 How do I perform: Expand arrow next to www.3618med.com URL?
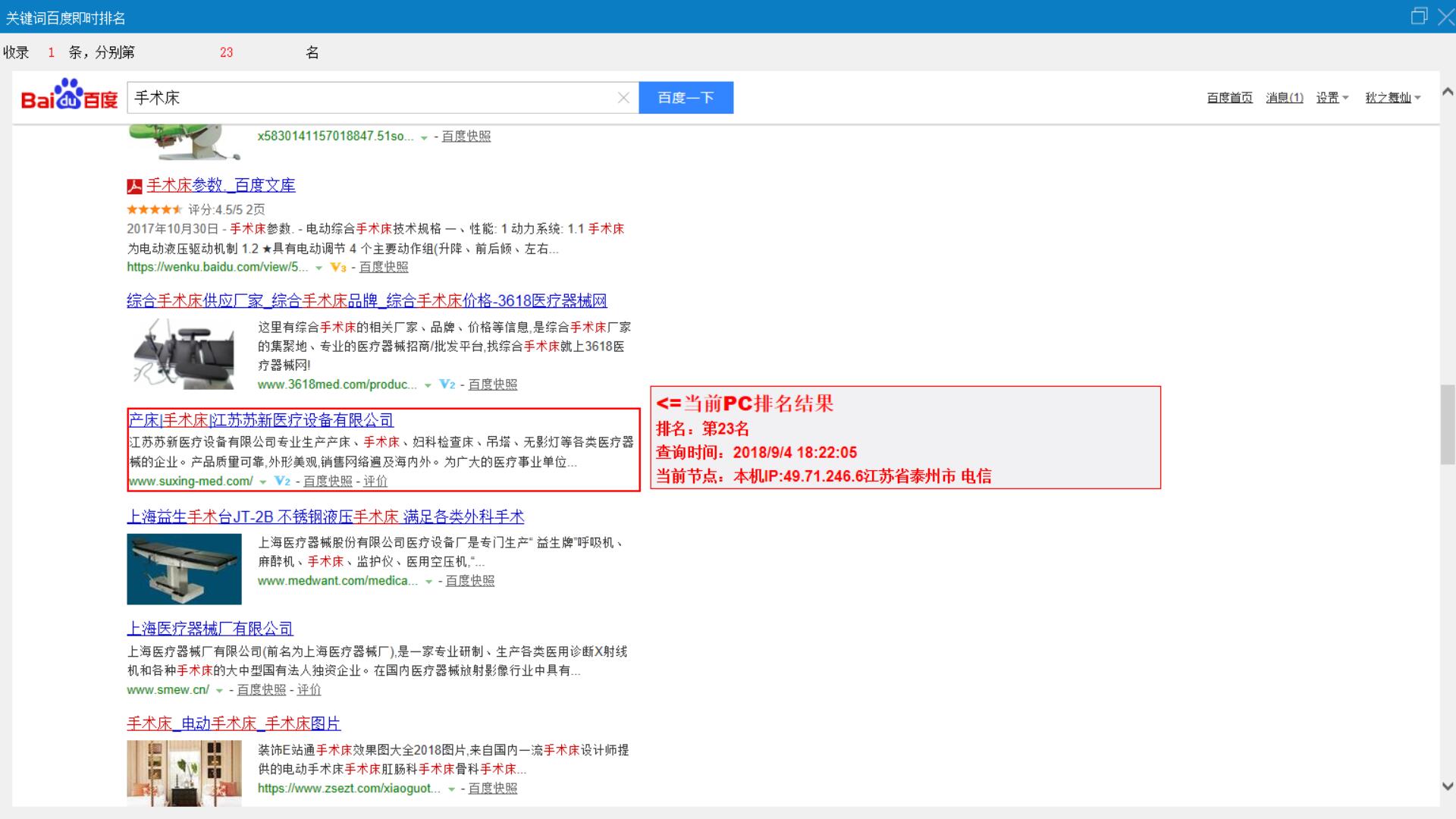click(x=428, y=385)
